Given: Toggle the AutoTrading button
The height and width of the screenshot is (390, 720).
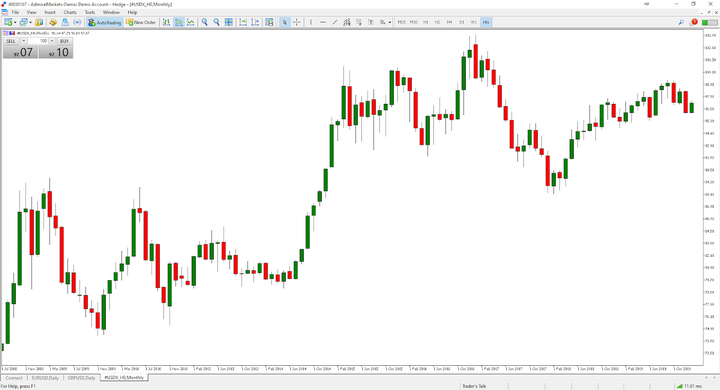Looking at the screenshot, I should (105, 22).
